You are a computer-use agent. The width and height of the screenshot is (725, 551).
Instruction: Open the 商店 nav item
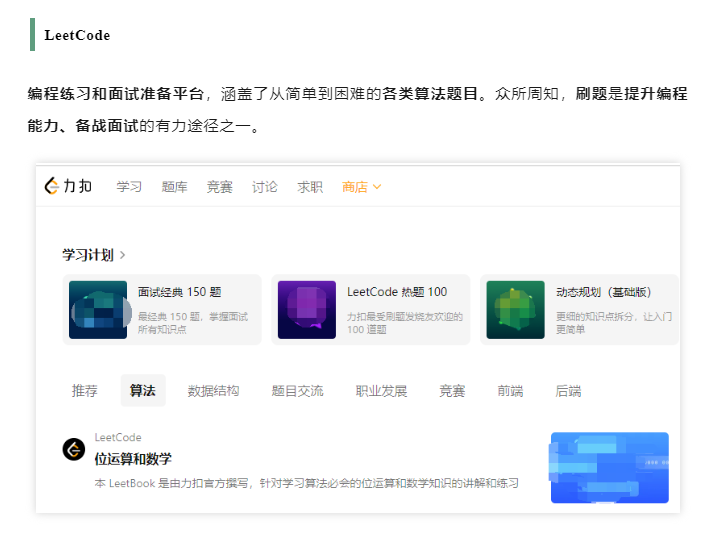(355, 187)
